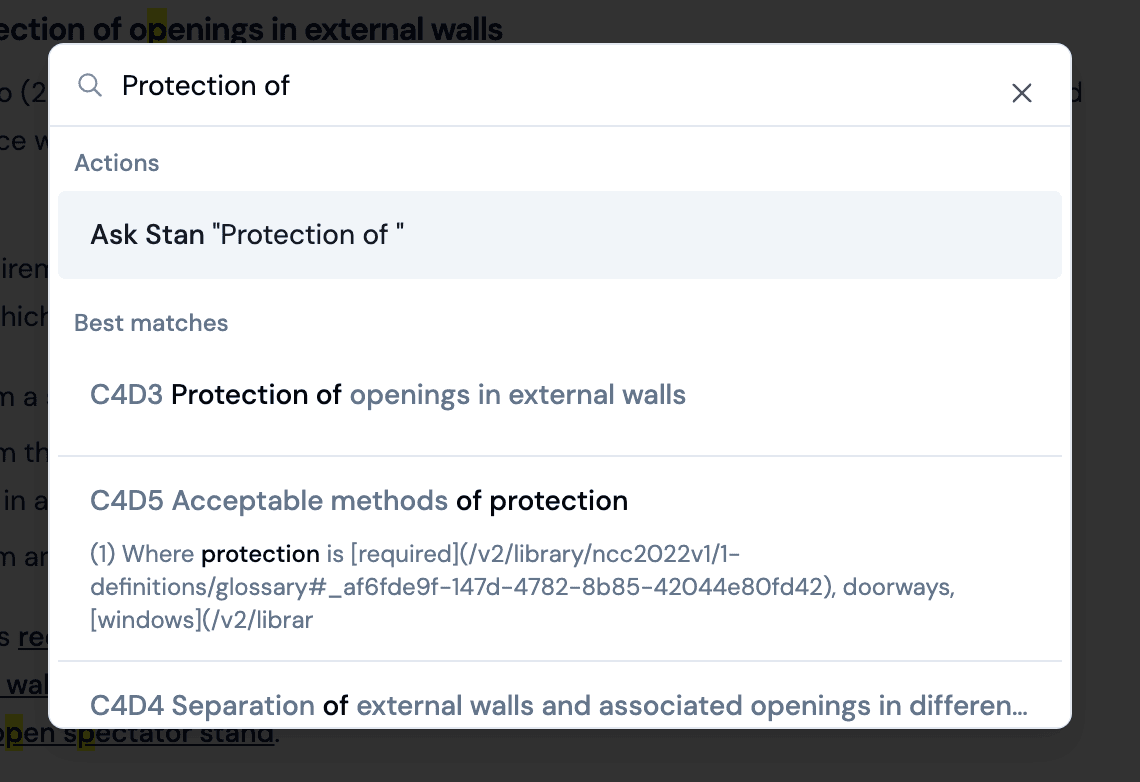Click the X icon to close search

pos(1021,92)
